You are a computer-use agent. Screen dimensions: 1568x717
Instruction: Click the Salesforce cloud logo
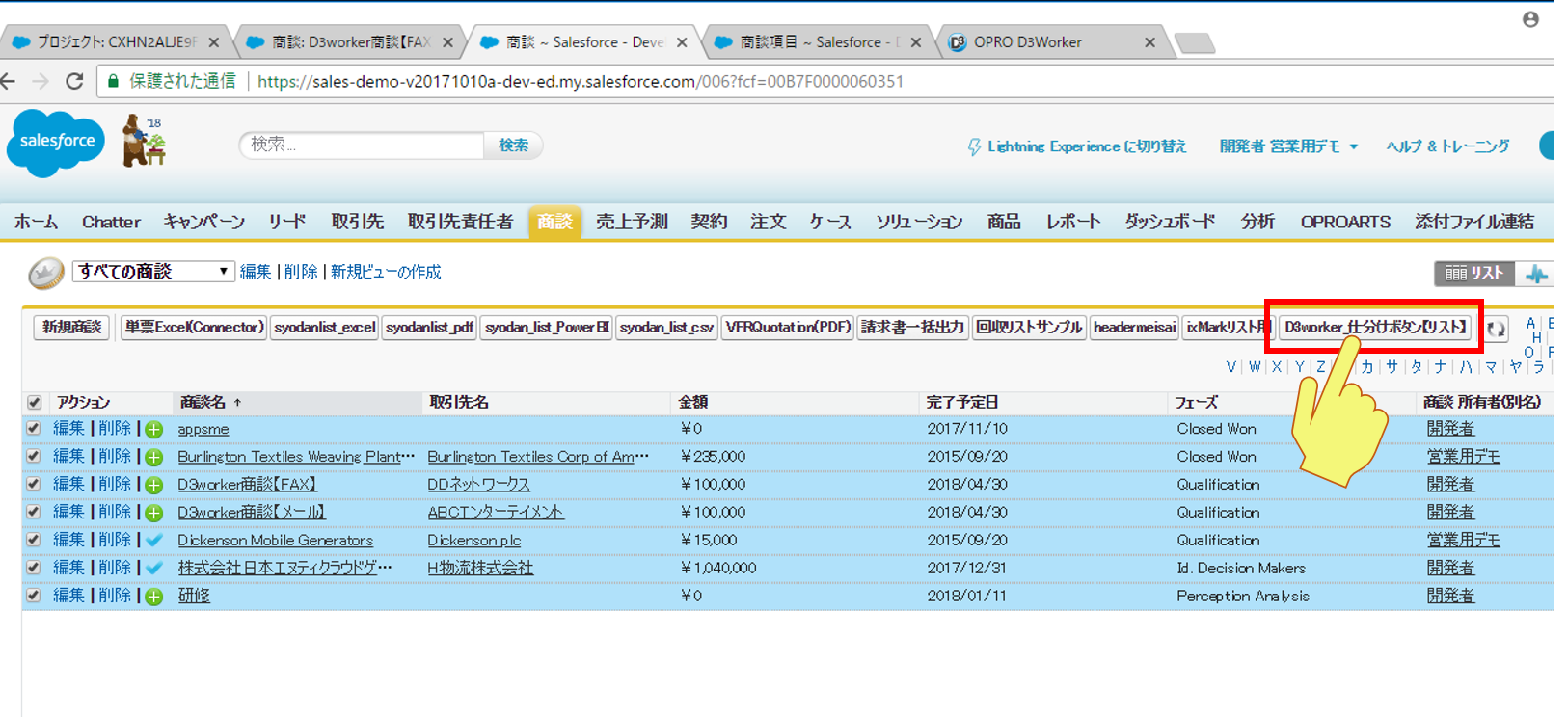56,143
